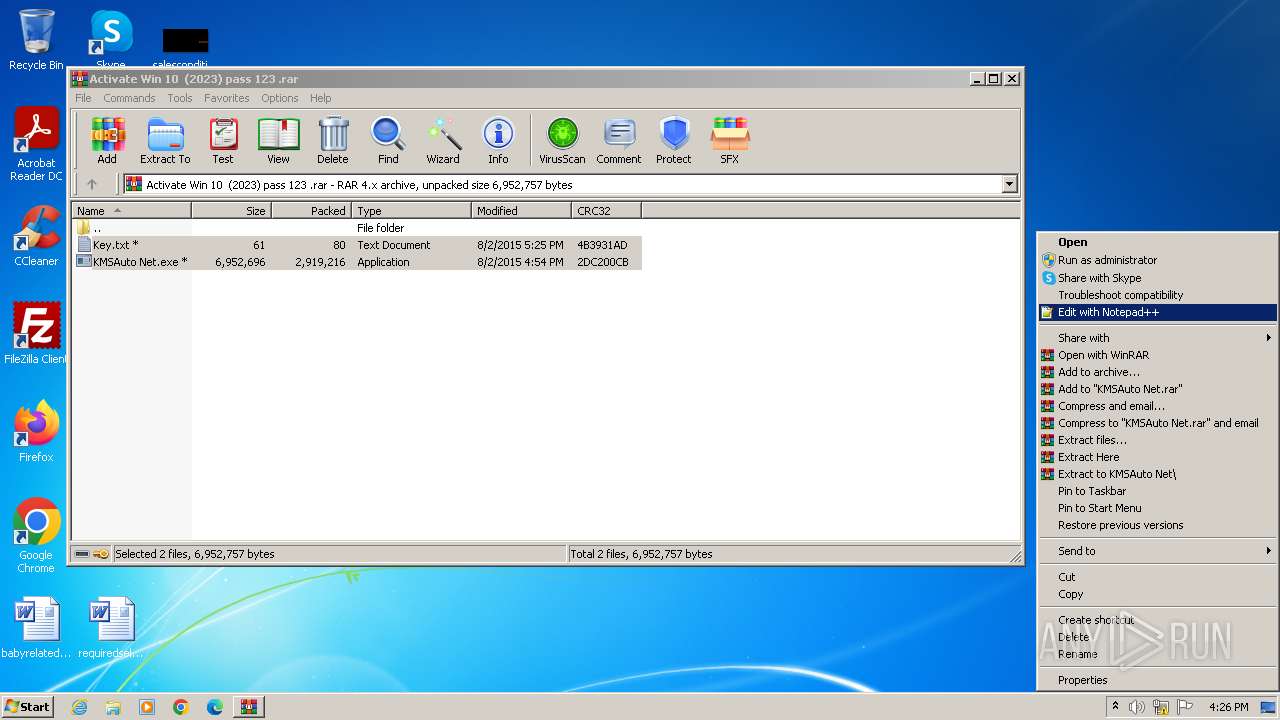Screen dimensions: 1280x720
Task: Expand the Send to submenu
Action: pos(1158,551)
